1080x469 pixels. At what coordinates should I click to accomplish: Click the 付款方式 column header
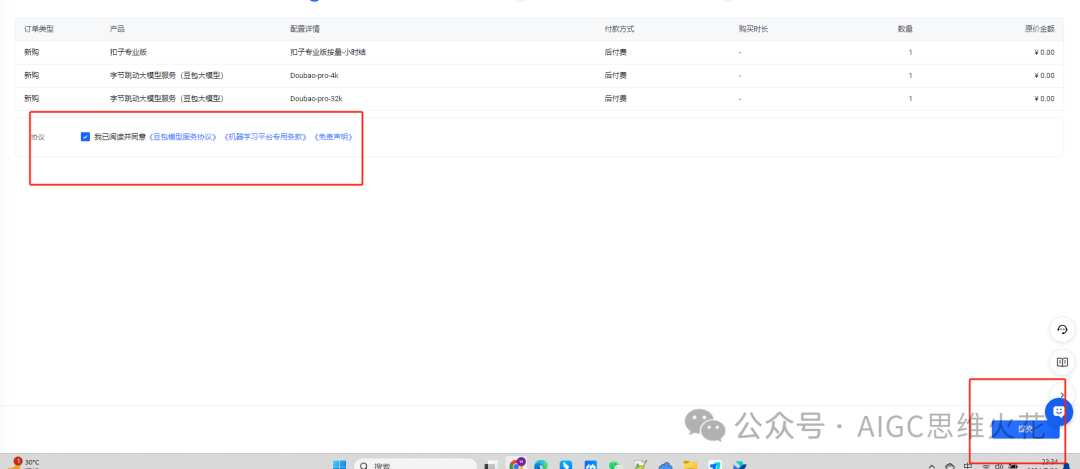[x=619, y=29]
